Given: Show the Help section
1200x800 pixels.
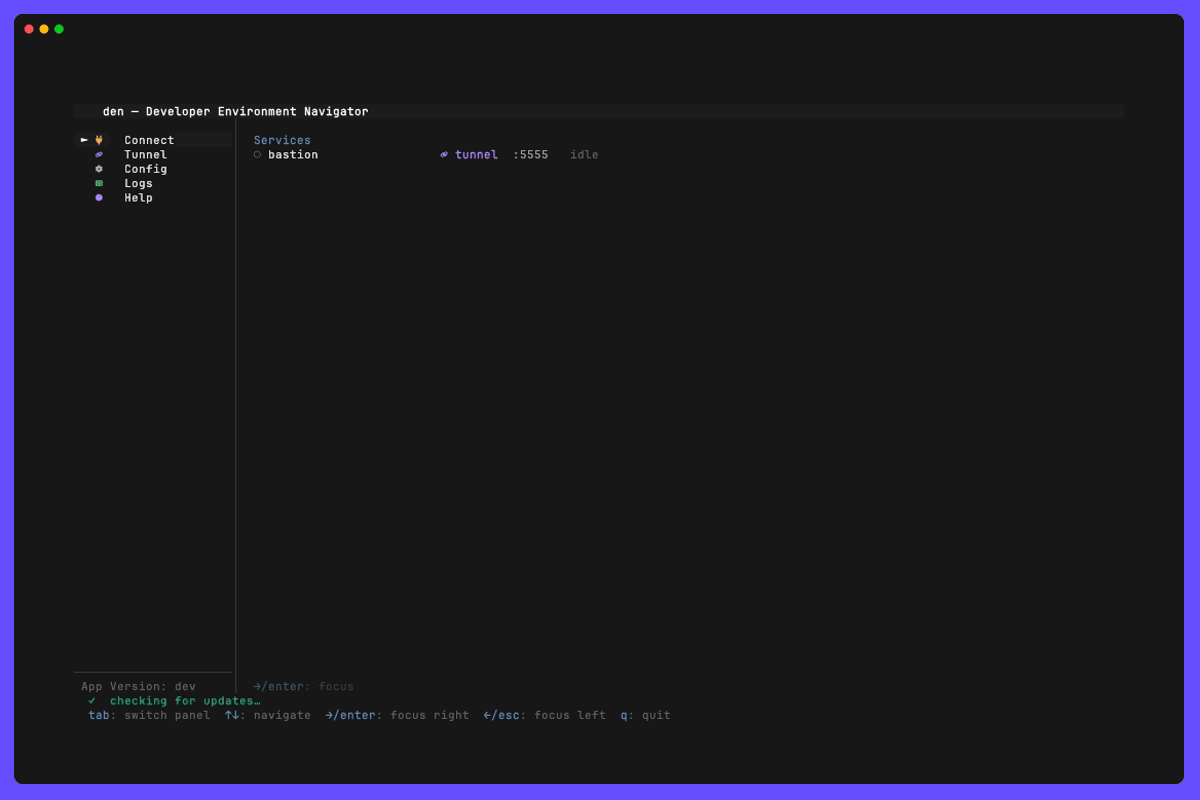Looking at the screenshot, I should (x=139, y=198).
